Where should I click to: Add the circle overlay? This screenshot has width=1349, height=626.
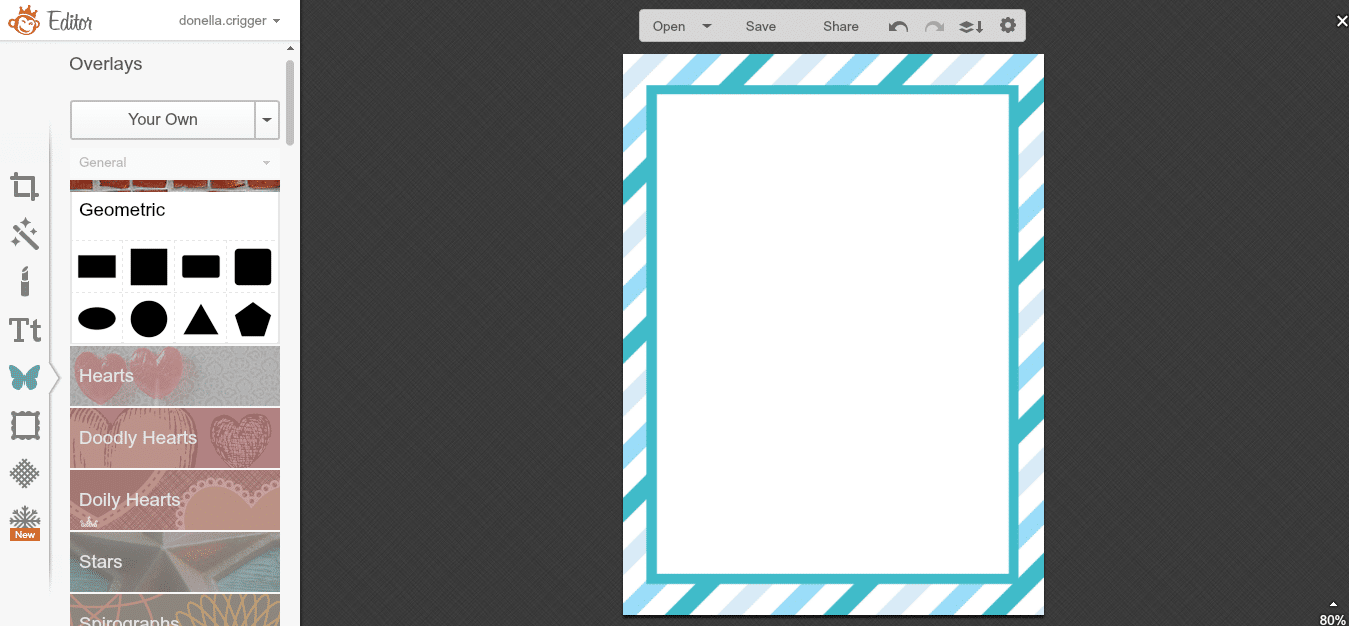pos(149,319)
